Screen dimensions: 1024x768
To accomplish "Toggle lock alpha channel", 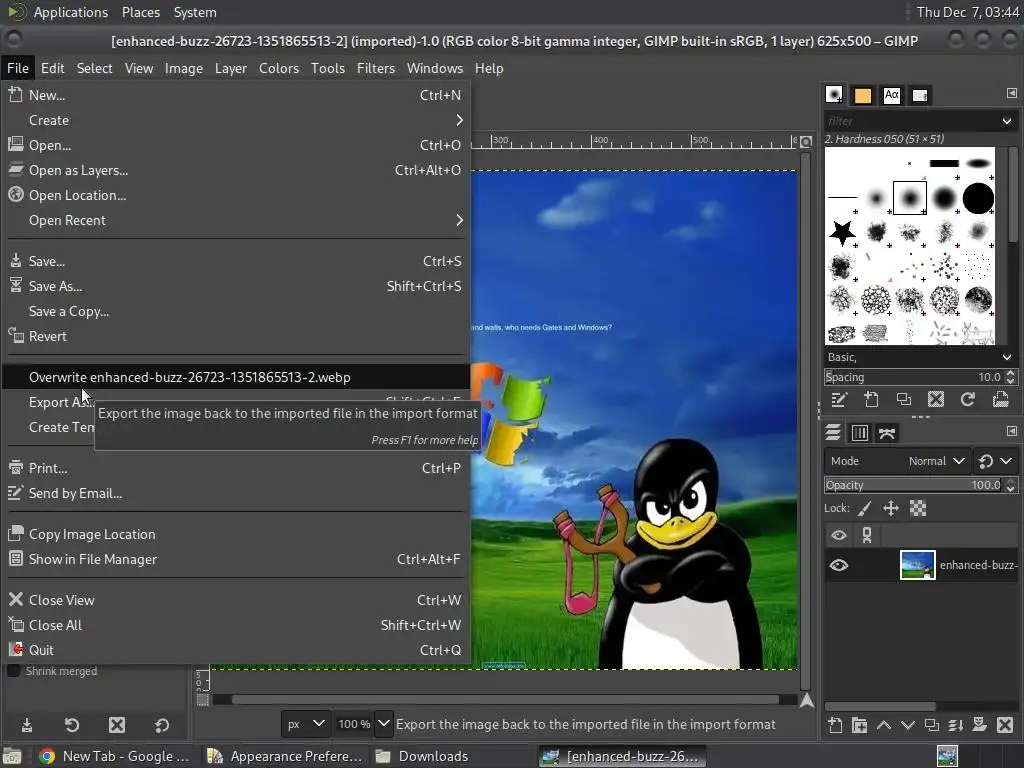I will click(x=918, y=508).
